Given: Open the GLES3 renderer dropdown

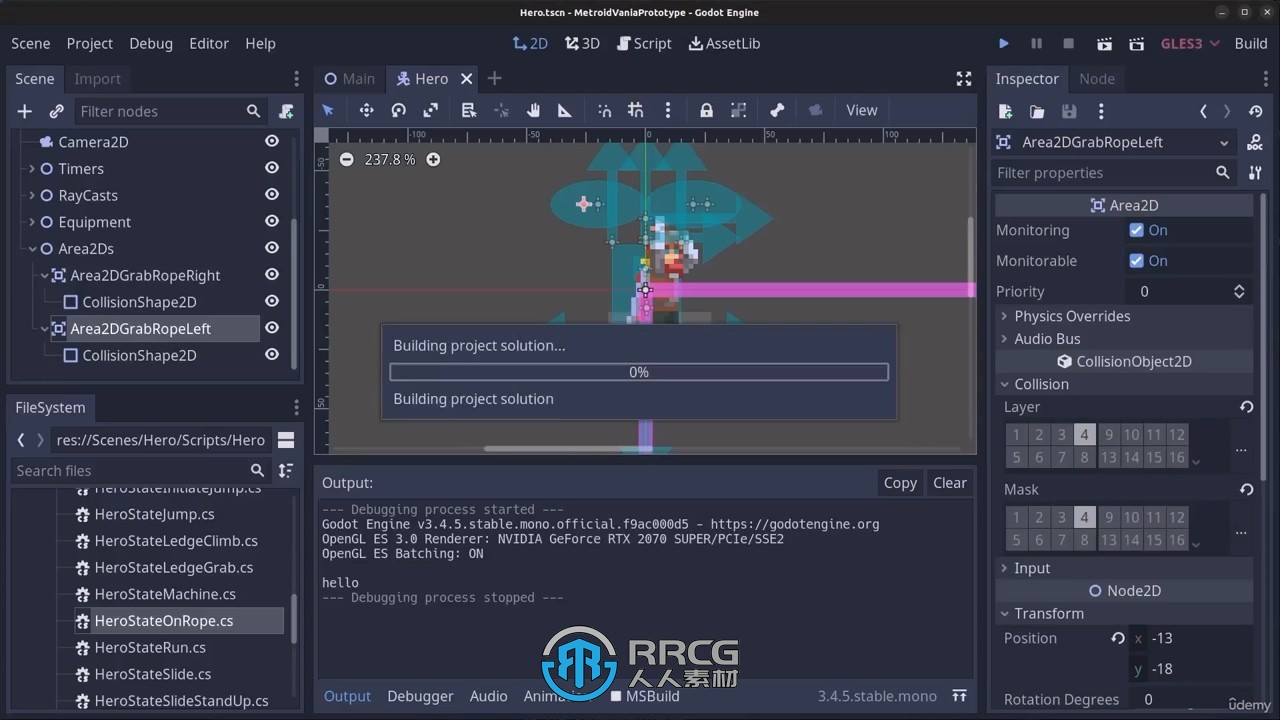Looking at the screenshot, I should [1191, 43].
